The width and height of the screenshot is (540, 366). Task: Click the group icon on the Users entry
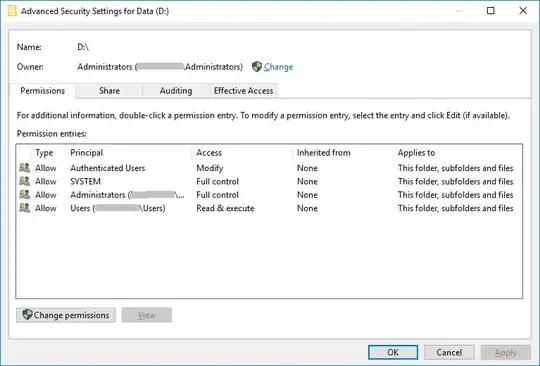[24, 208]
